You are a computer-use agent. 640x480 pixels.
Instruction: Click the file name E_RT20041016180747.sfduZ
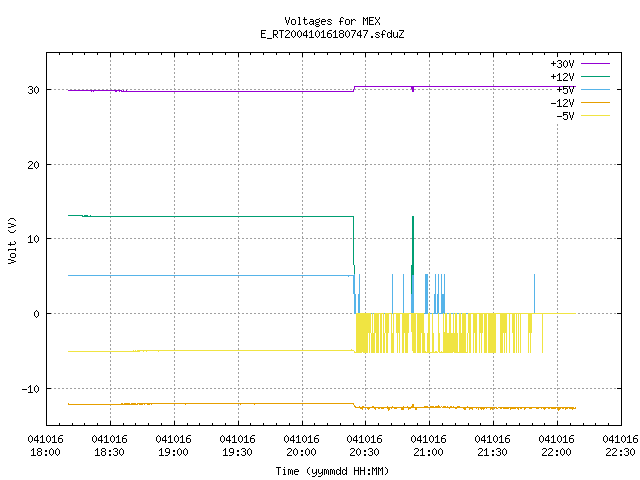pos(332,34)
